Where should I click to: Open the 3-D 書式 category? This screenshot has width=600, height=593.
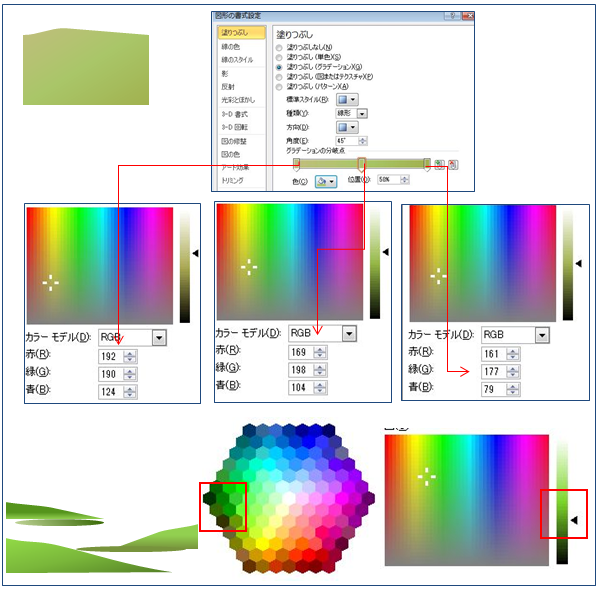point(234,114)
